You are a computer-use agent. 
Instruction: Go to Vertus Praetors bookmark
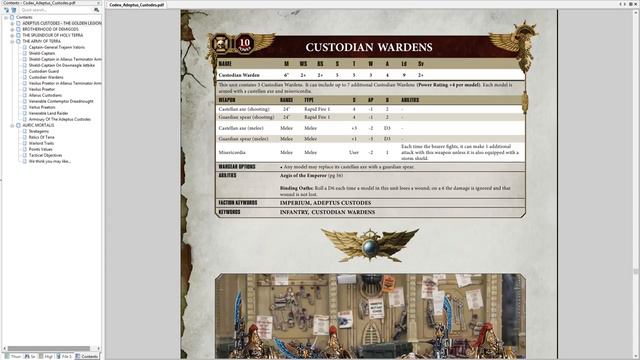point(42,107)
